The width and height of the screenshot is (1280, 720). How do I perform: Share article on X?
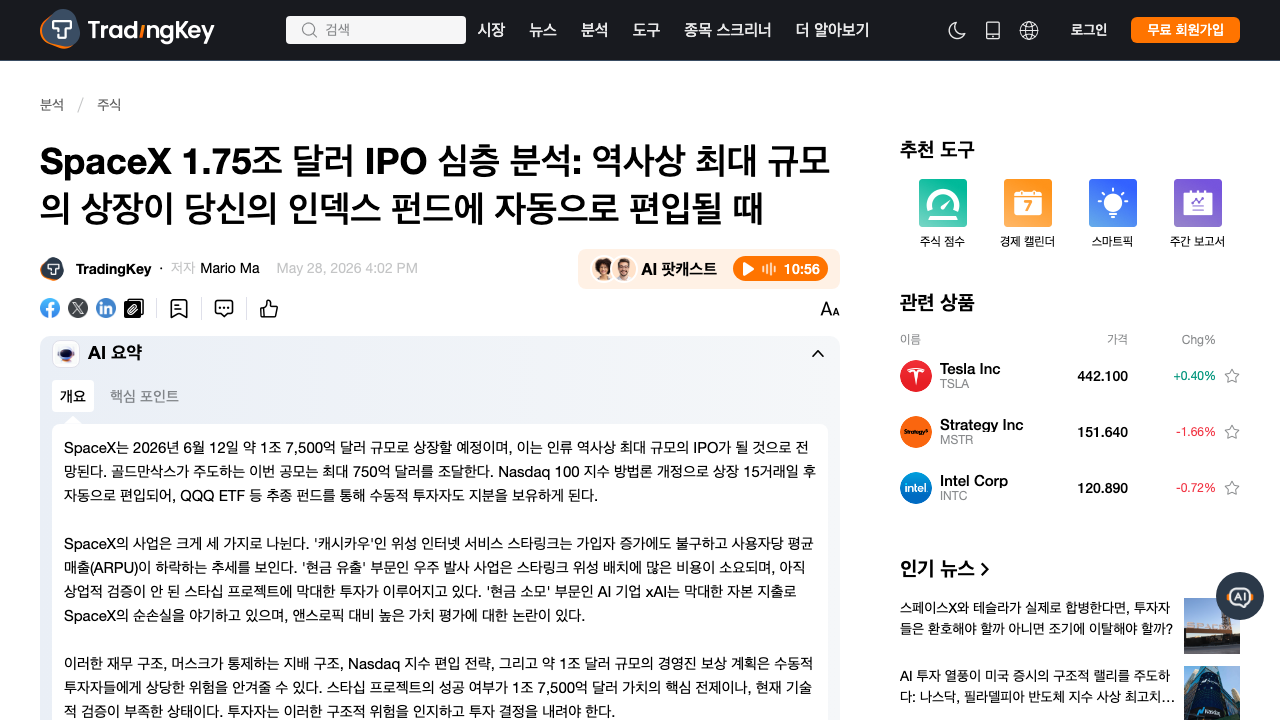[78, 308]
